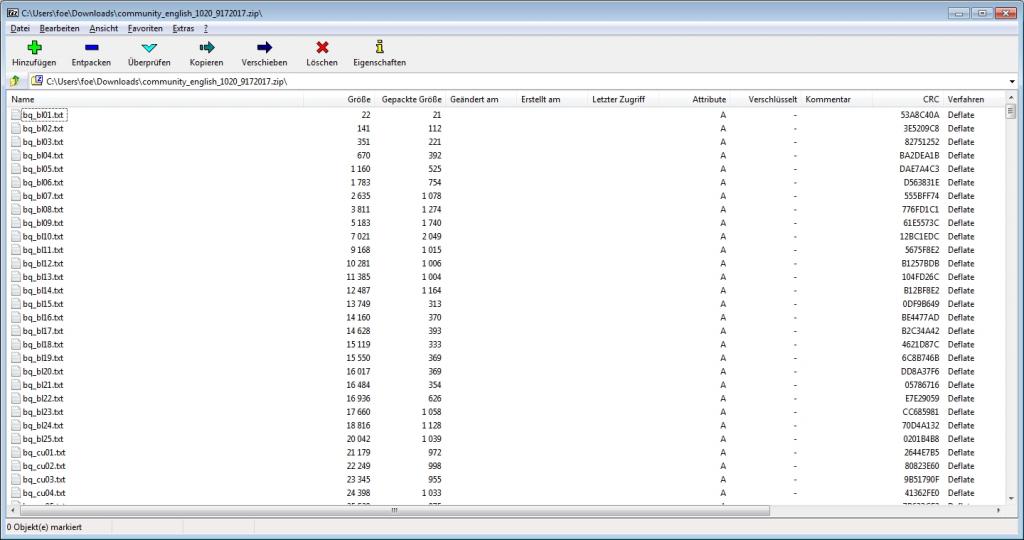Sort list by CRC column header
Screen dimensions: 1024x540
point(930,100)
